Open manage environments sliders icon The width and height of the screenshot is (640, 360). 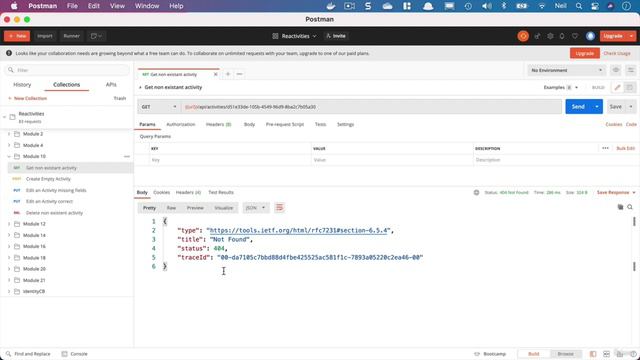pos(631,70)
